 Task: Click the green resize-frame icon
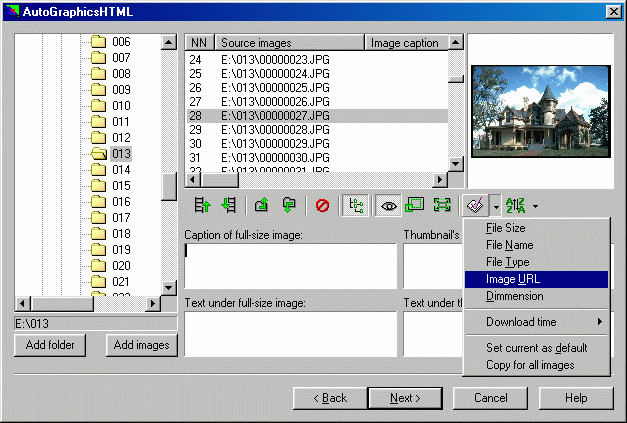[414, 206]
